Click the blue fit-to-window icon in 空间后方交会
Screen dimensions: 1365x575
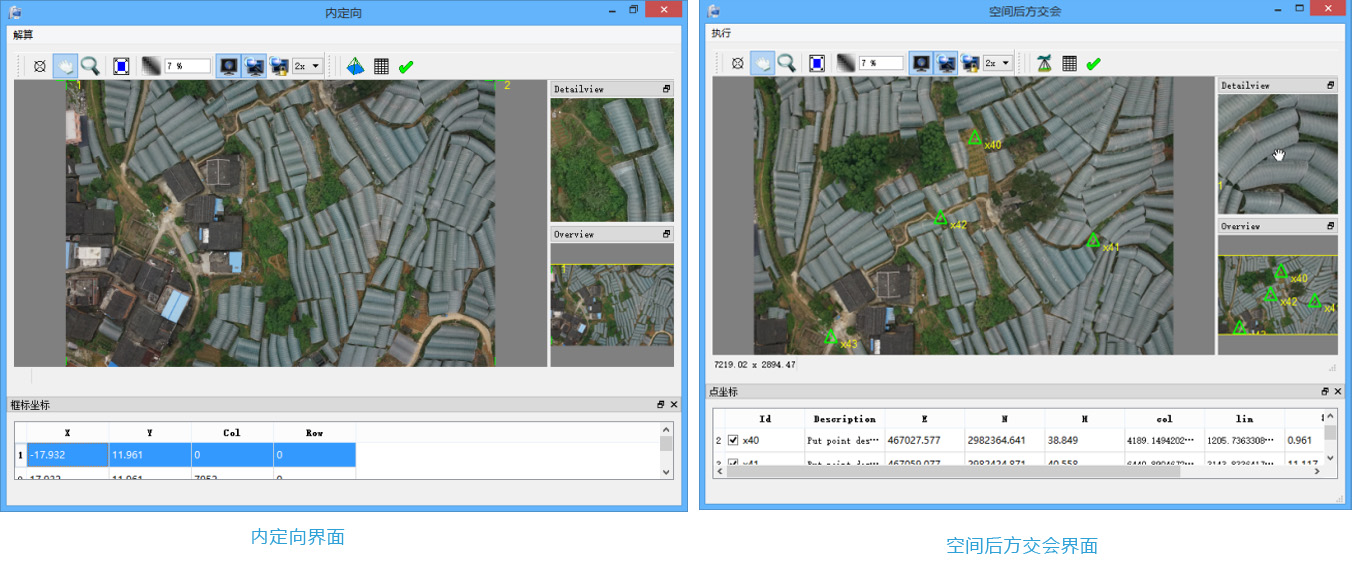click(x=817, y=63)
